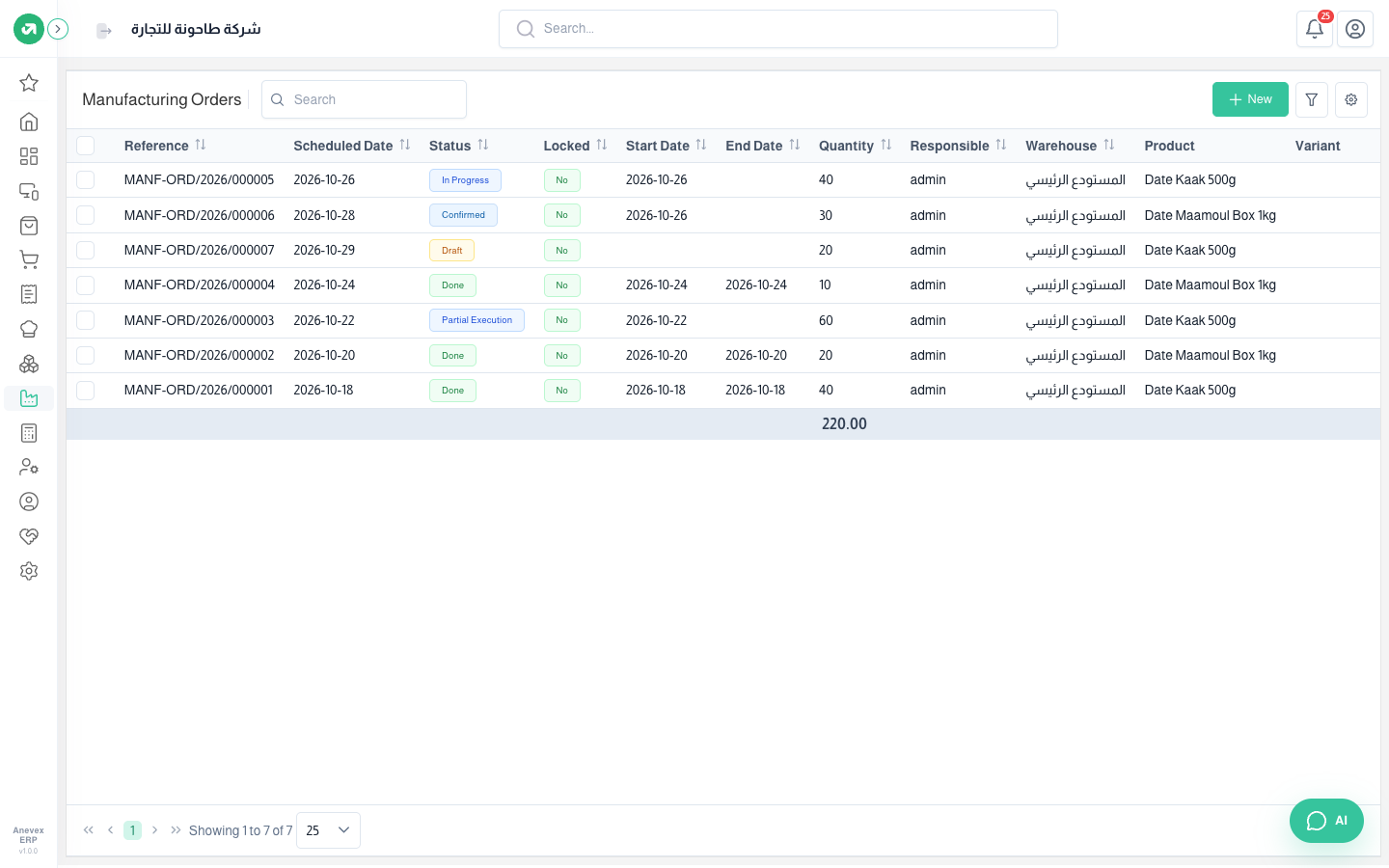Check the row MANF-ORD/2026/000001
1389x868 pixels.
tap(86, 391)
